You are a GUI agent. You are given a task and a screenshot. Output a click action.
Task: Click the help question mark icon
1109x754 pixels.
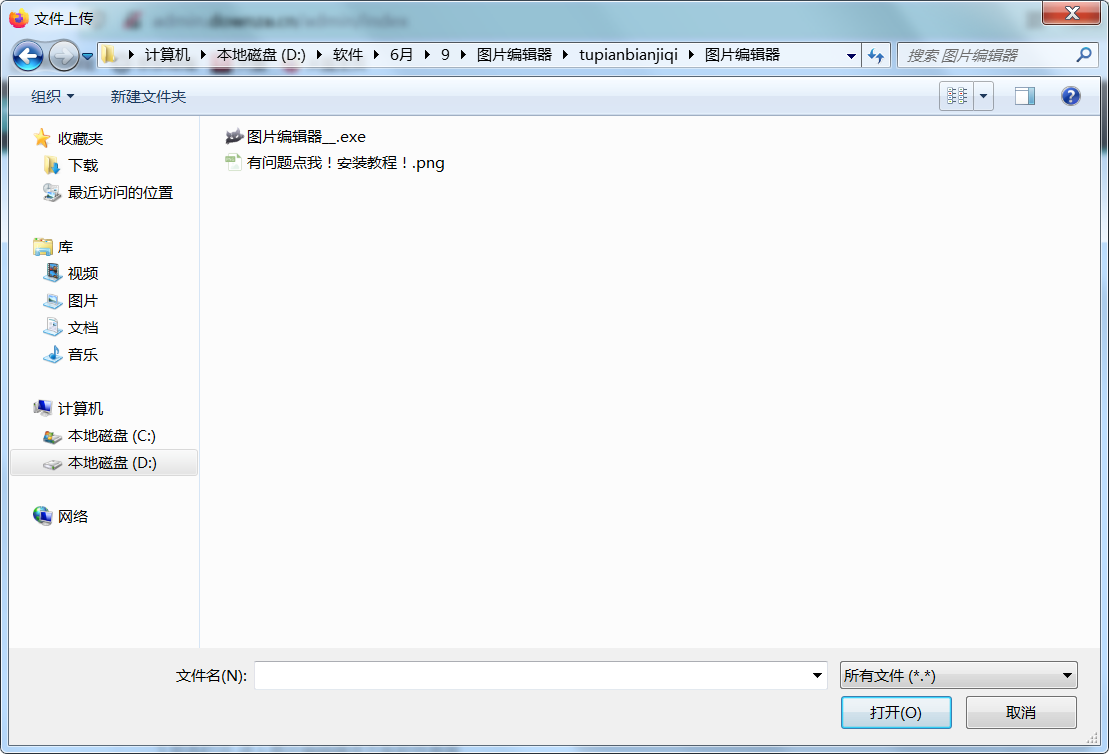point(1071,96)
